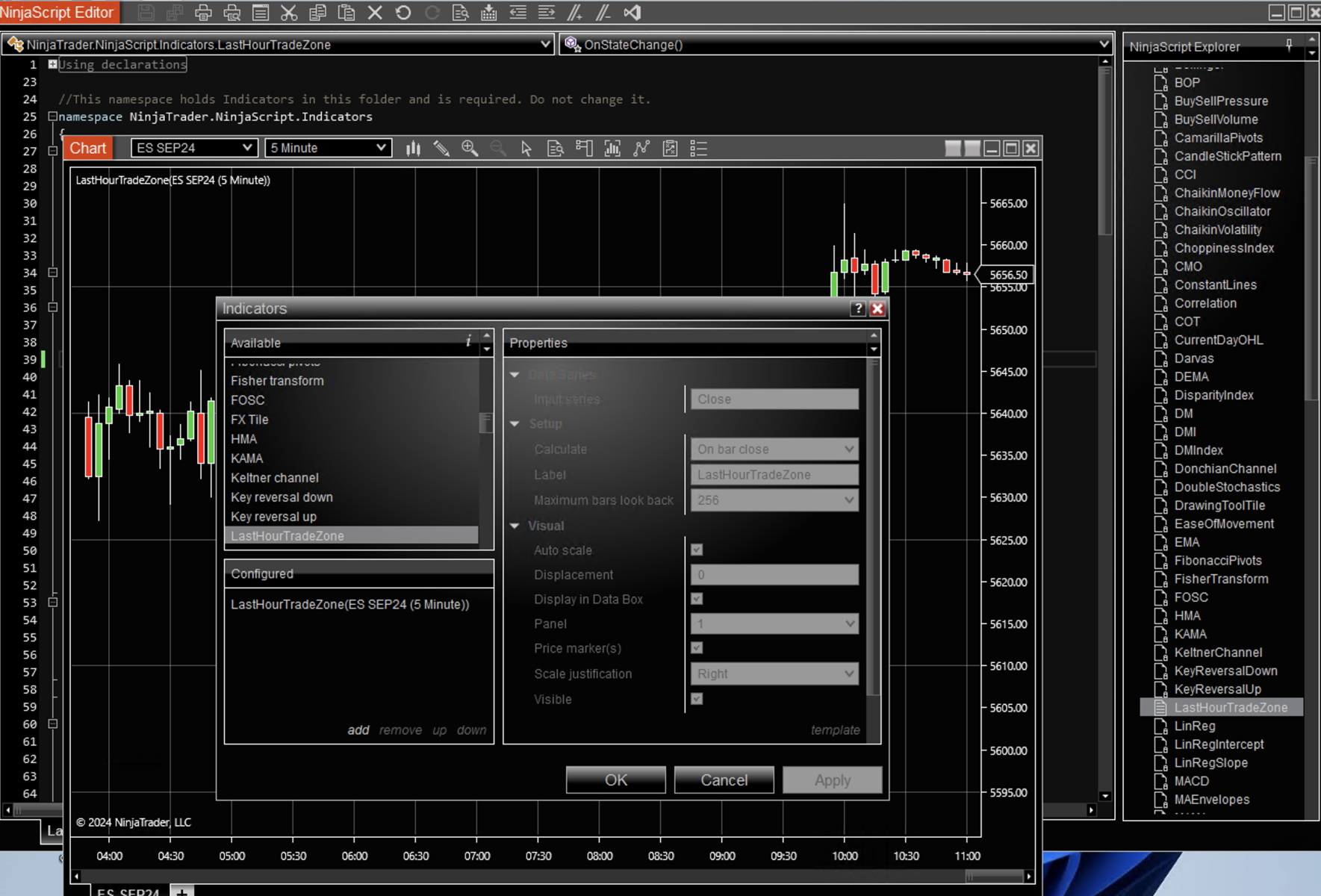Screen dimensions: 1321x896
Task: Open the ES SEP24 instrument dropdown
Action: [194, 148]
